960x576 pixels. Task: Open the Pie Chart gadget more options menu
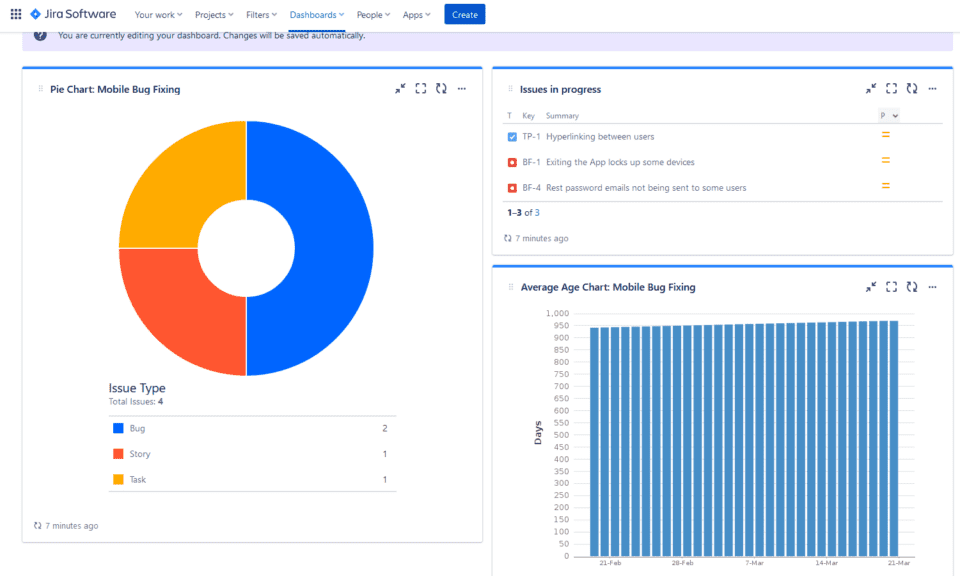(x=462, y=89)
